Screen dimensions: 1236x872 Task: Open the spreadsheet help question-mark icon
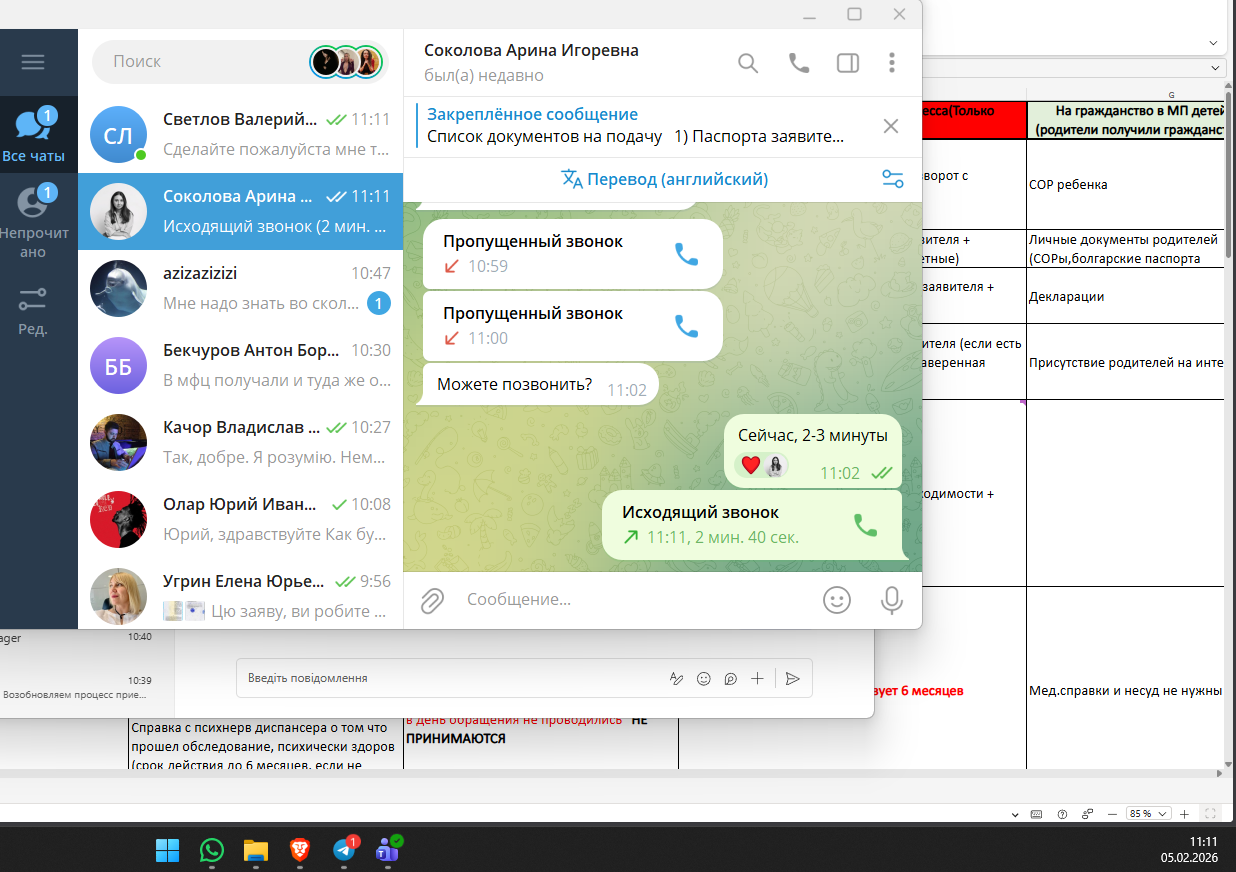pyautogui.click(x=1062, y=813)
